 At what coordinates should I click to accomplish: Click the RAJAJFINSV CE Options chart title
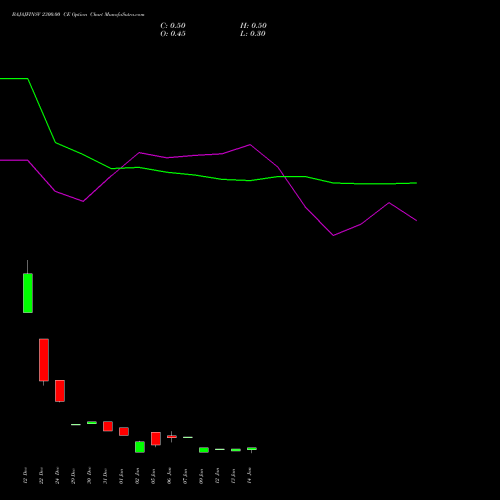pyautogui.click(x=78, y=15)
